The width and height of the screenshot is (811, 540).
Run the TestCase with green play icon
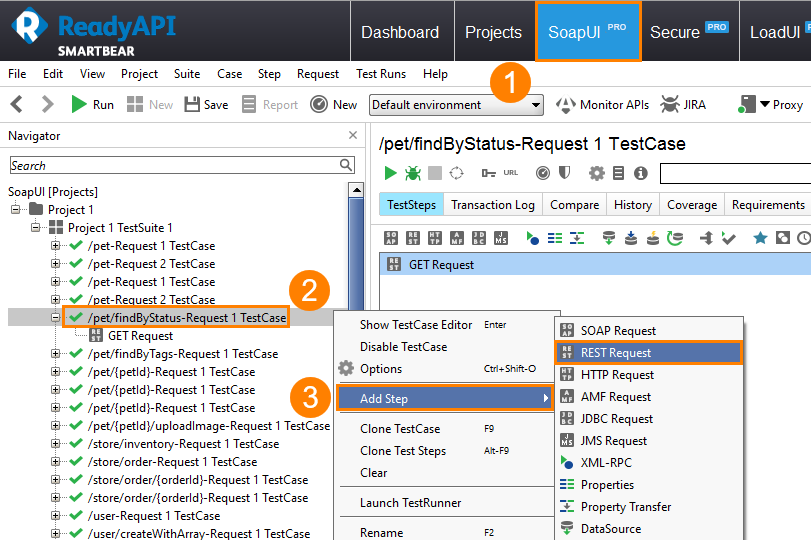tap(391, 173)
